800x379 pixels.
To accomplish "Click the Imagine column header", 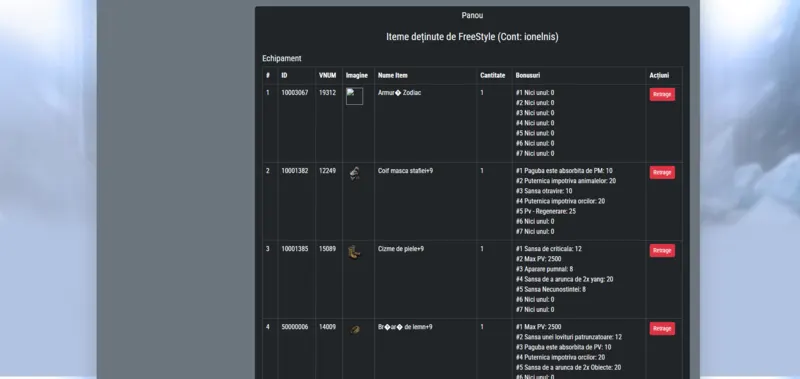I will (x=357, y=75).
